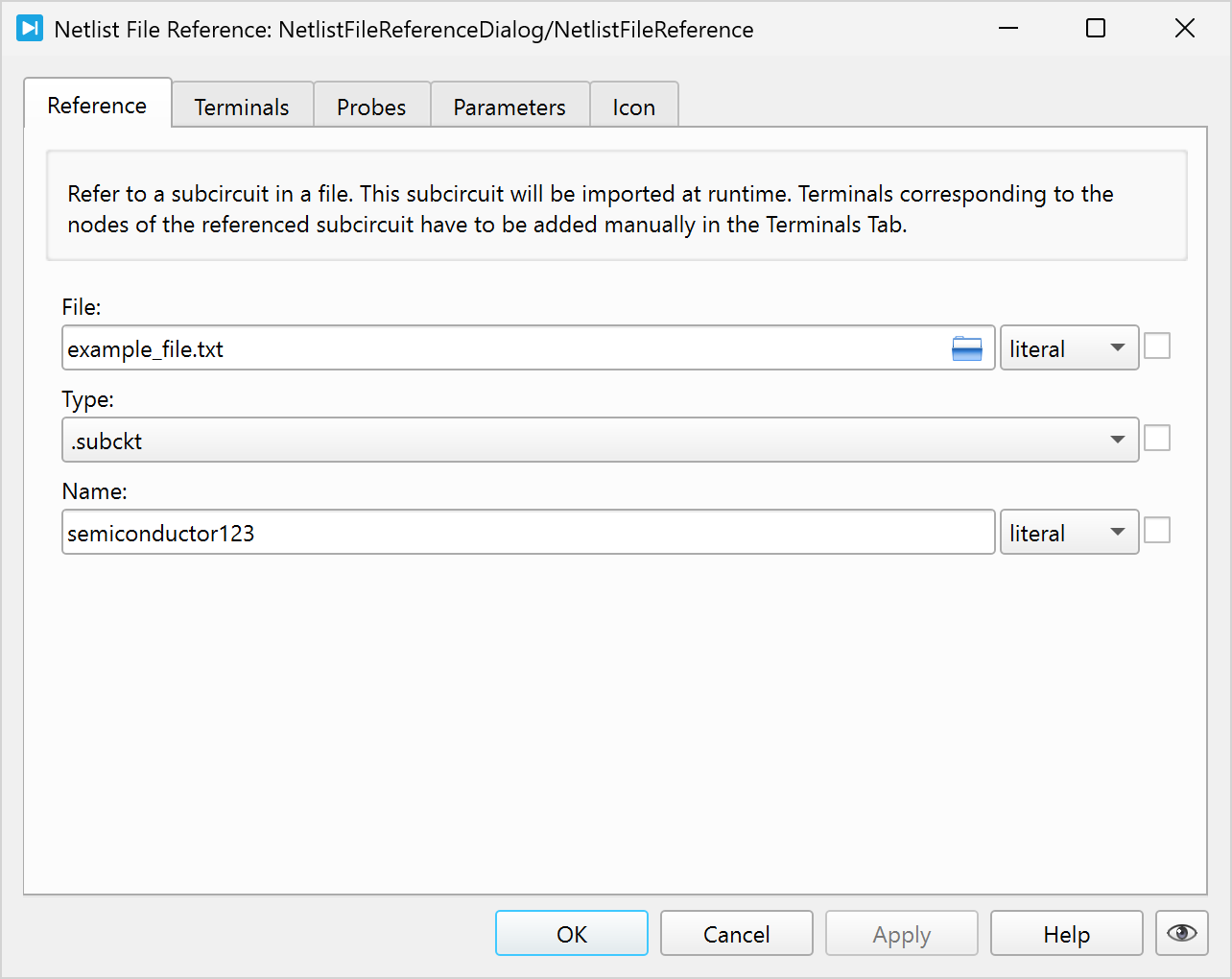Click into the Name field semiconductor123
This screenshot has height=979, width=1232.
(x=528, y=533)
